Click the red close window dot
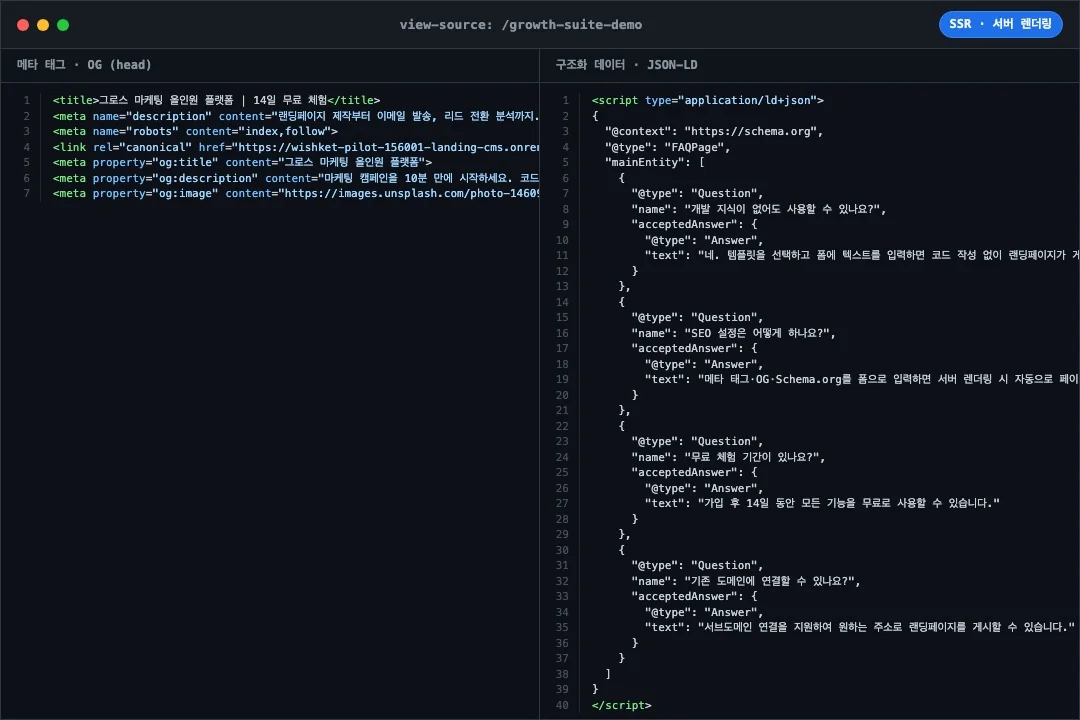 pyautogui.click(x=23, y=25)
